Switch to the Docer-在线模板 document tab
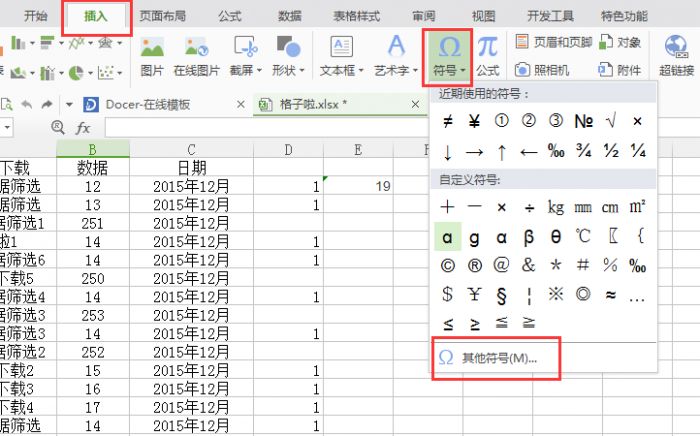 (x=148, y=104)
